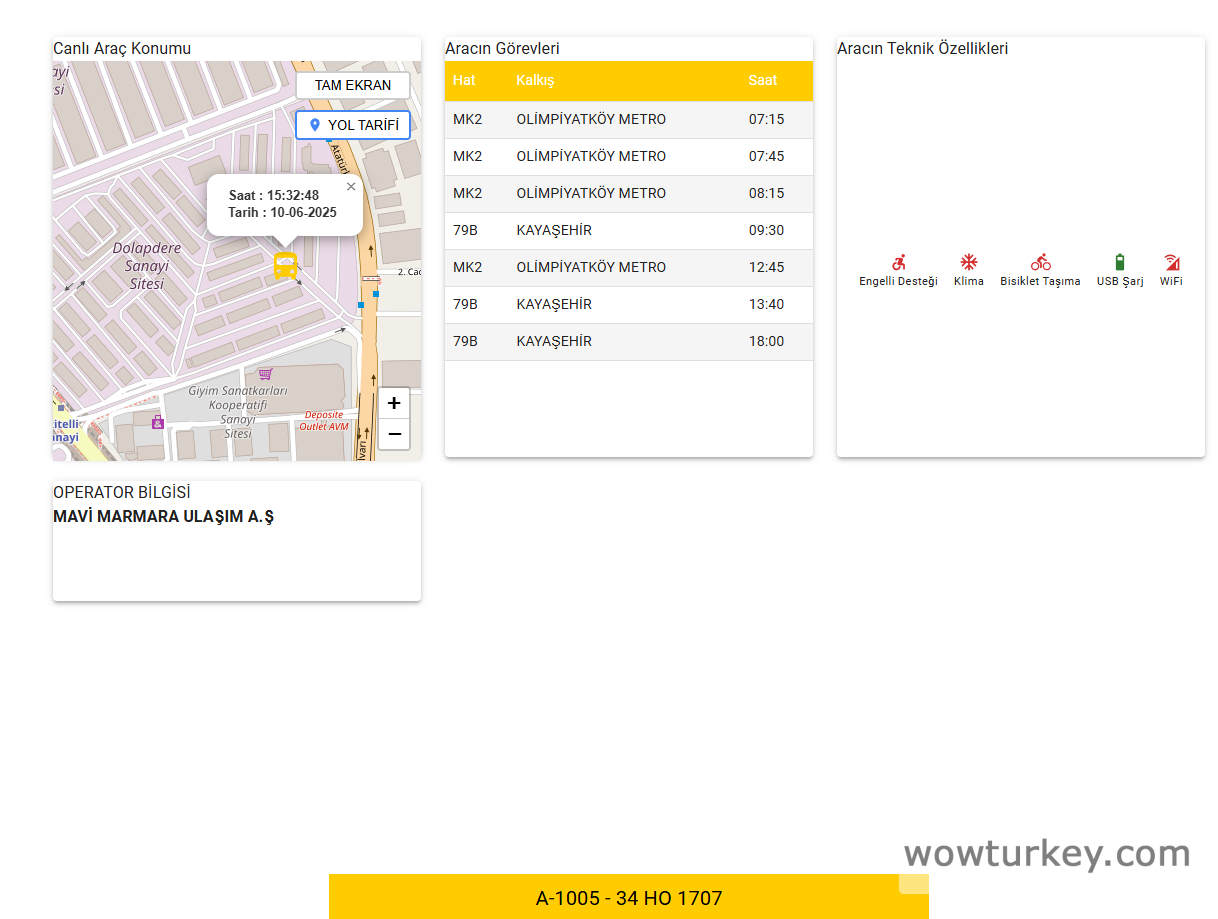
Task: Select the 79B KAYAŞEHİR 18:00 row
Action: coord(628,342)
